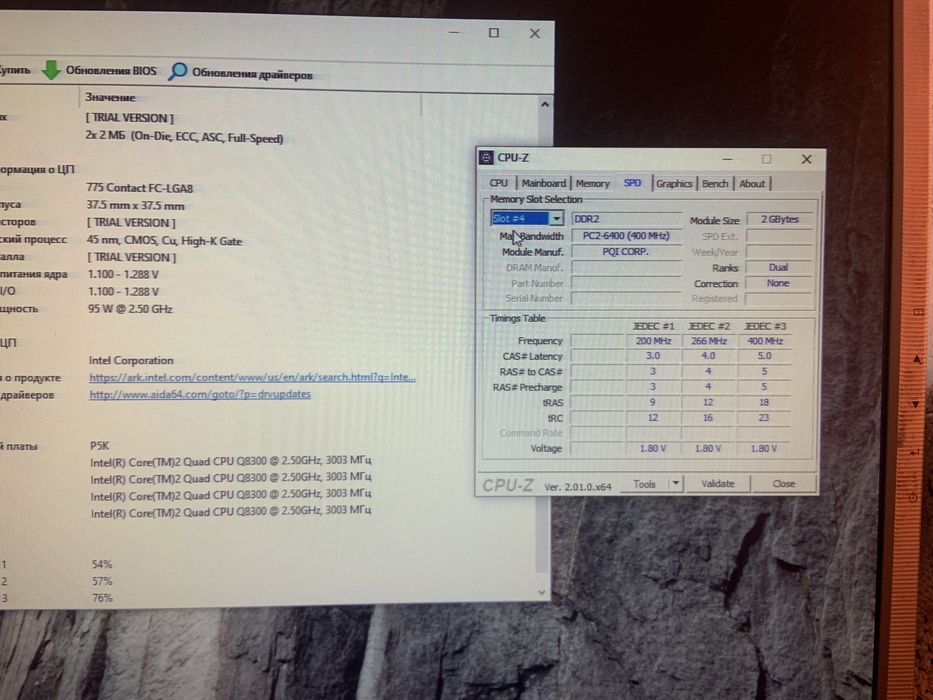The height and width of the screenshot is (700, 933).
Task: Maximize the AIDA64 window
Action: [493, 33]
